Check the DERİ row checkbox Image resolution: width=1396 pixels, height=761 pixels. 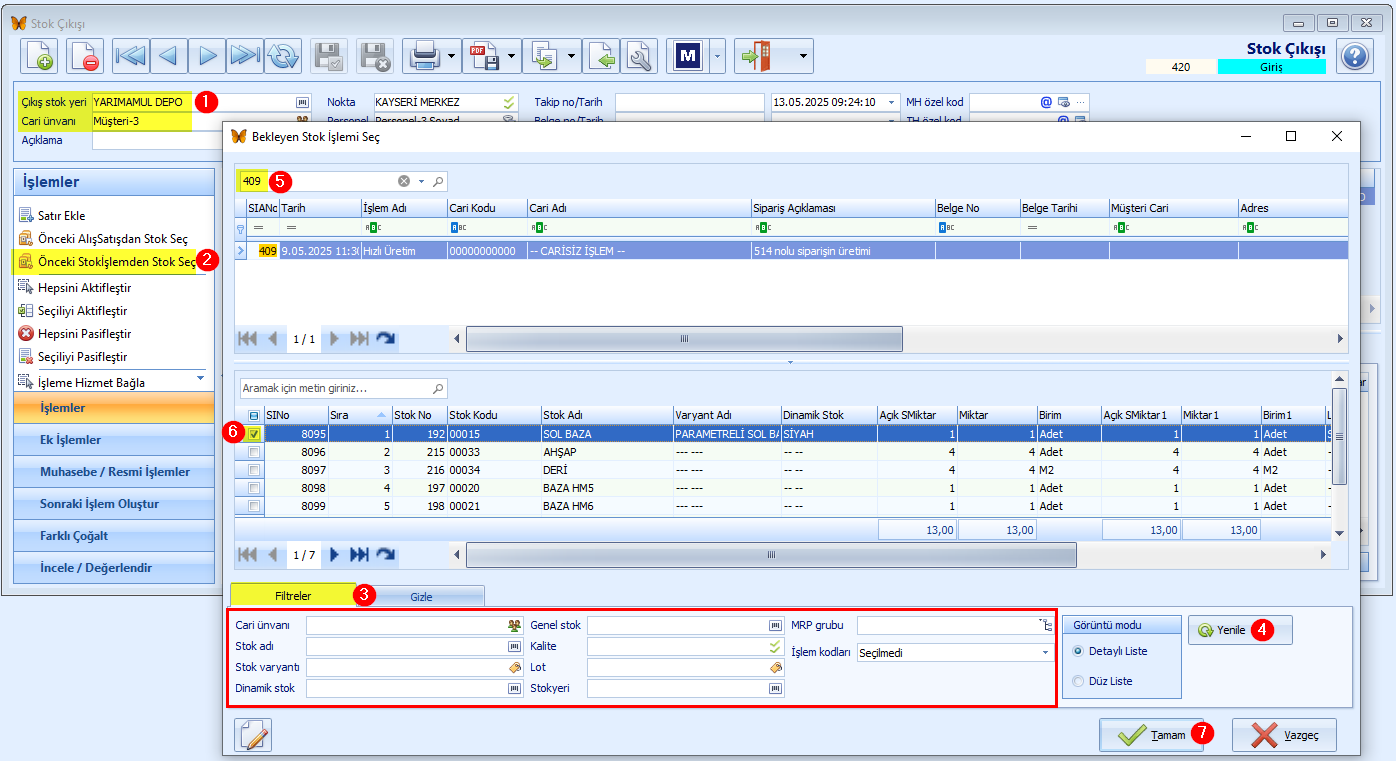click(254, 470)
